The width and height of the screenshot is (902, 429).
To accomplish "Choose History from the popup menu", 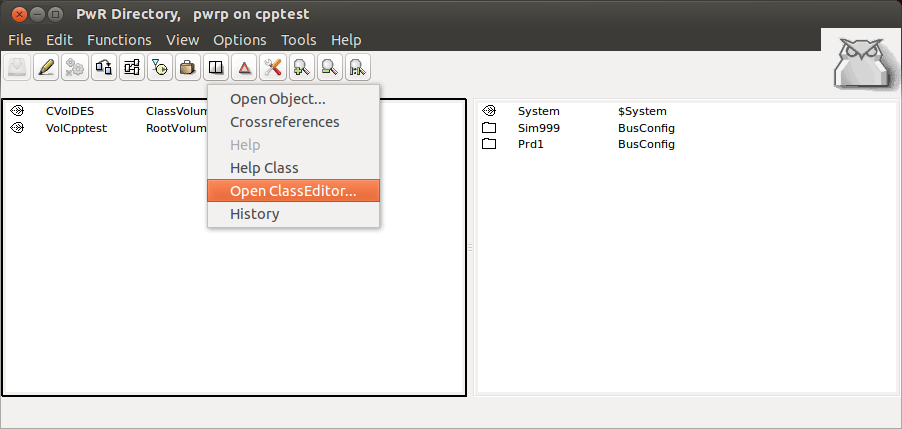I will 293,214.
